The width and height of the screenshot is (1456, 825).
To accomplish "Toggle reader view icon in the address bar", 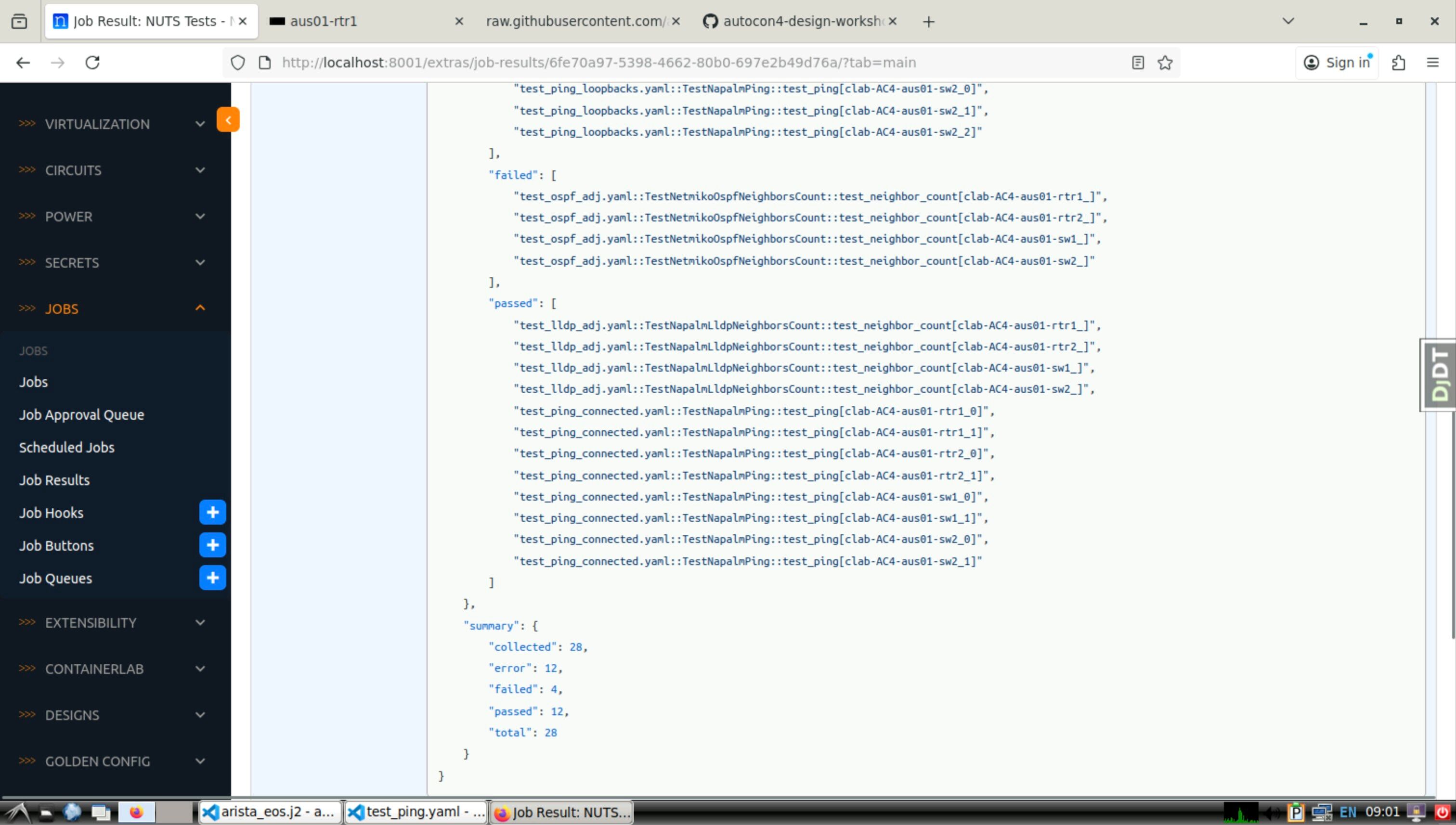I will pos(1137,62).
